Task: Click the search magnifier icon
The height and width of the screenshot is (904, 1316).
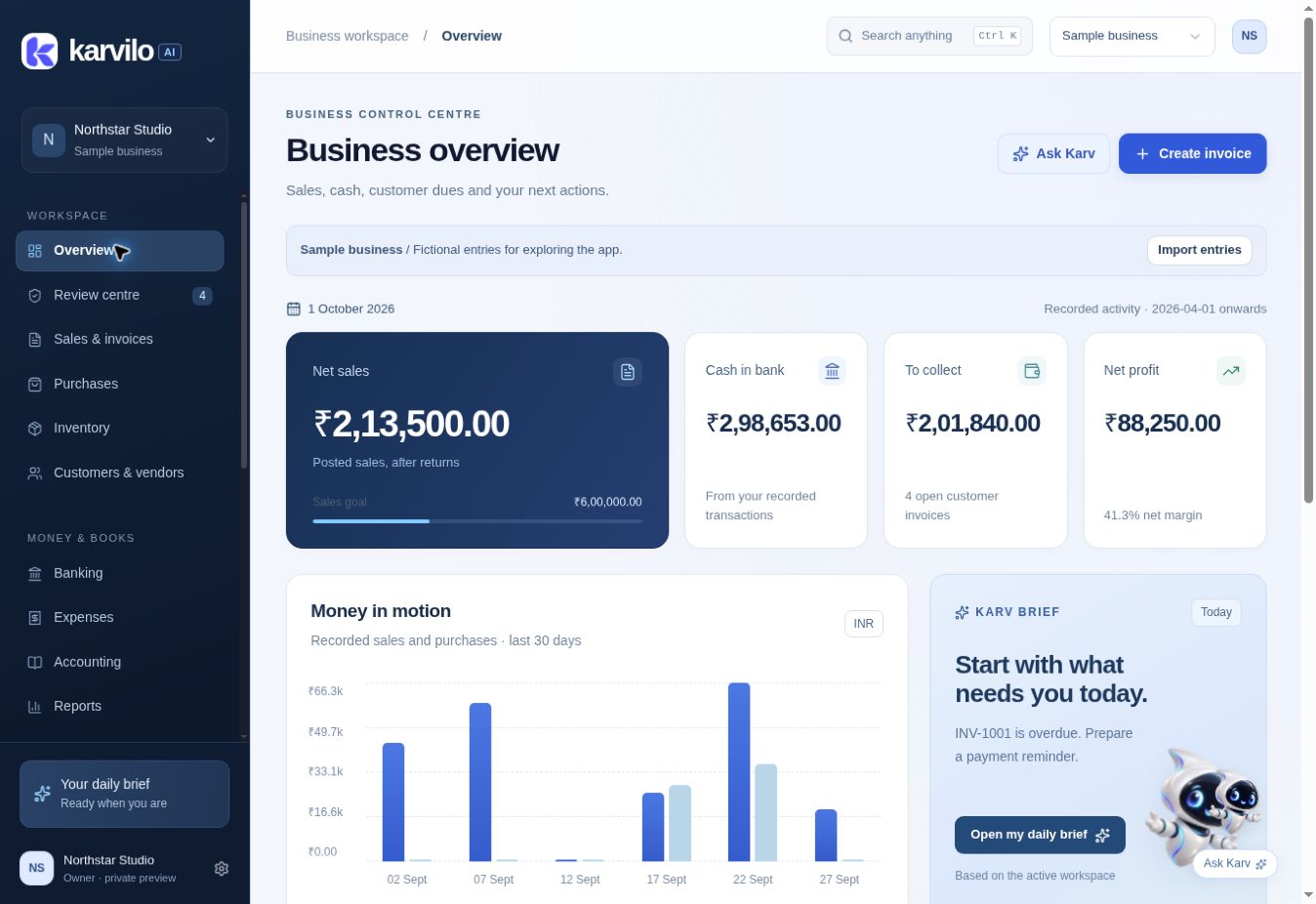Action: [x=845, y=36]
